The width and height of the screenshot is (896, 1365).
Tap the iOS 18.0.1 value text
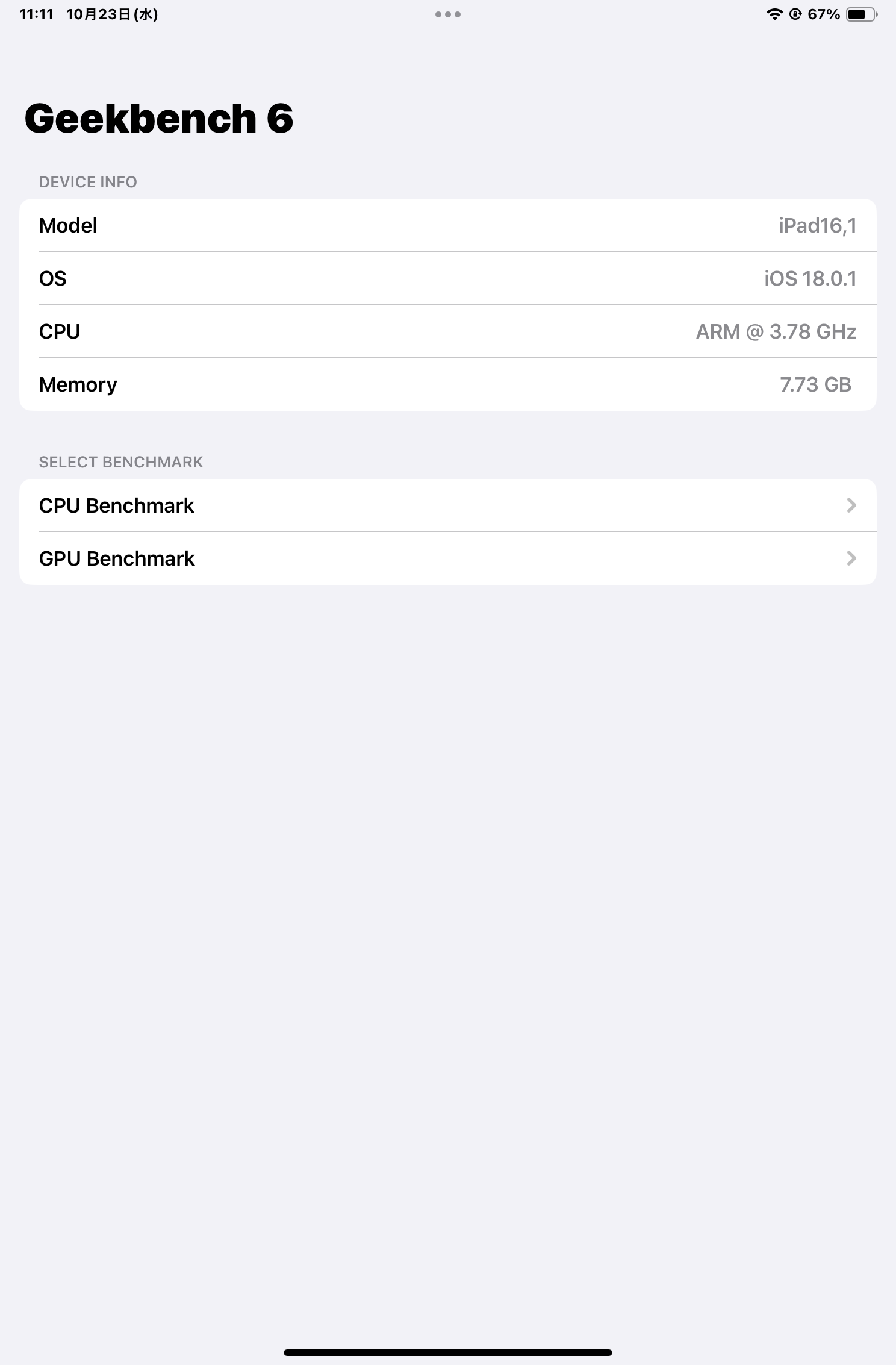pos(810,278)
